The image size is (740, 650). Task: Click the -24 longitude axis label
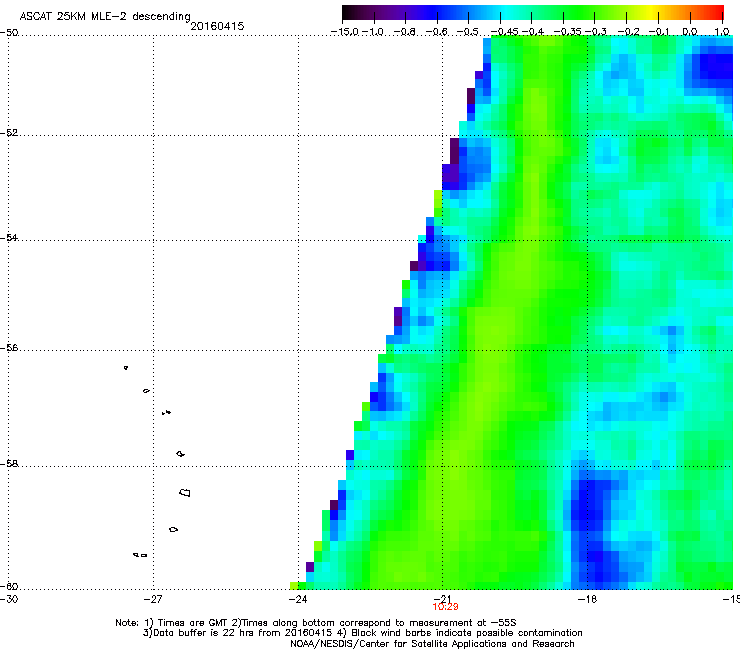coord(298,599)
